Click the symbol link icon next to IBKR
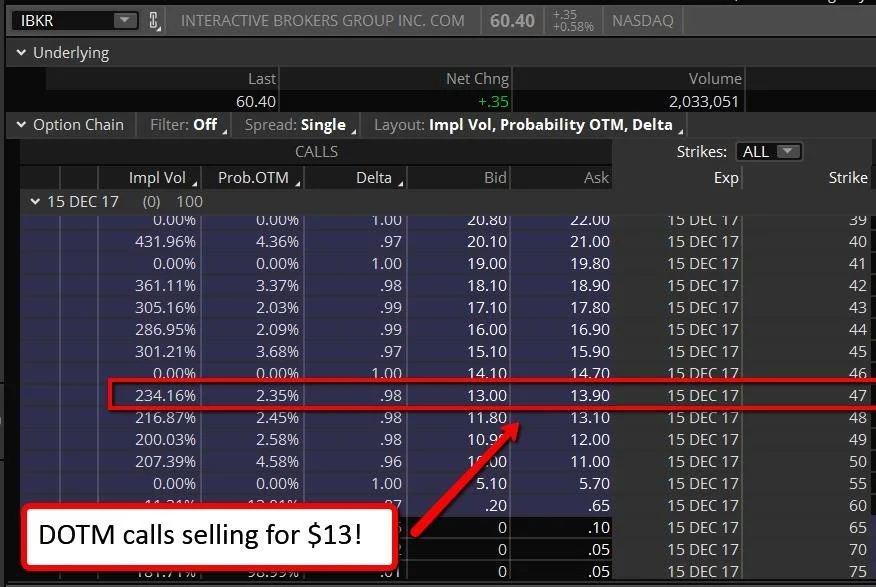This screenshot has width=876, height=587. pyautogui.click(x=154, y=21)
